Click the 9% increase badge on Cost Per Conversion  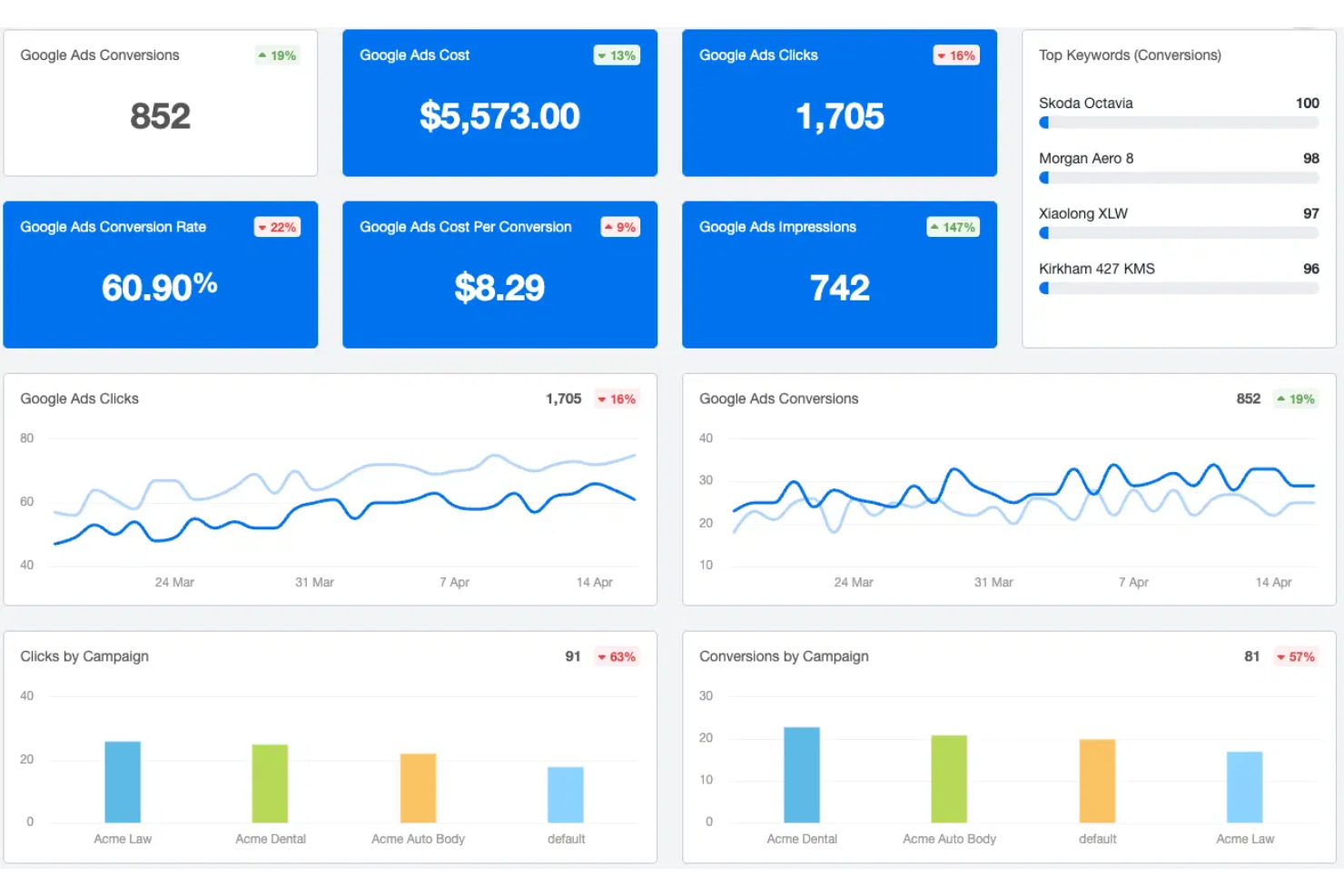tap(619, 227)
